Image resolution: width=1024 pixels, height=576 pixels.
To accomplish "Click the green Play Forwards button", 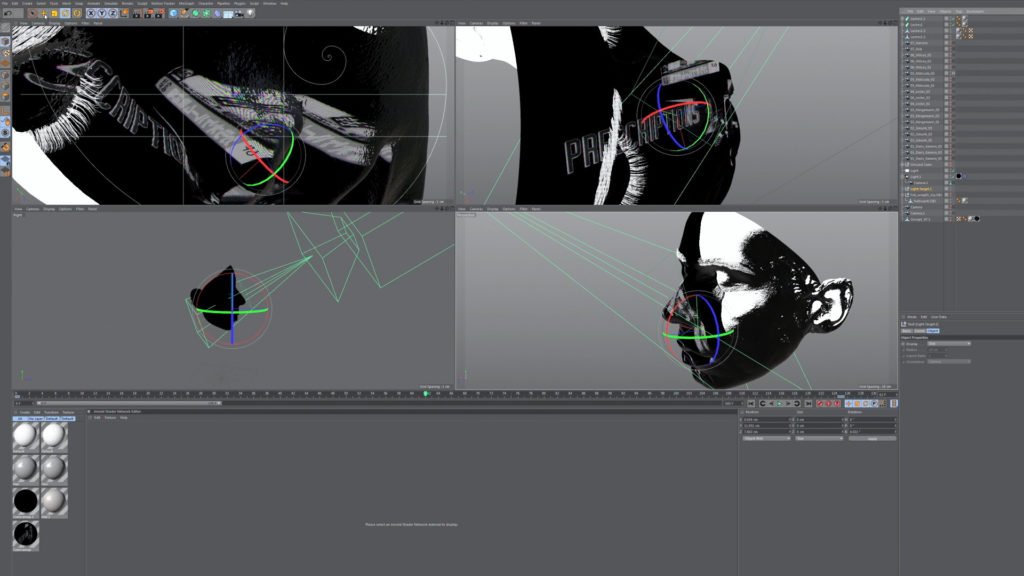I will [x=779, y=404].
